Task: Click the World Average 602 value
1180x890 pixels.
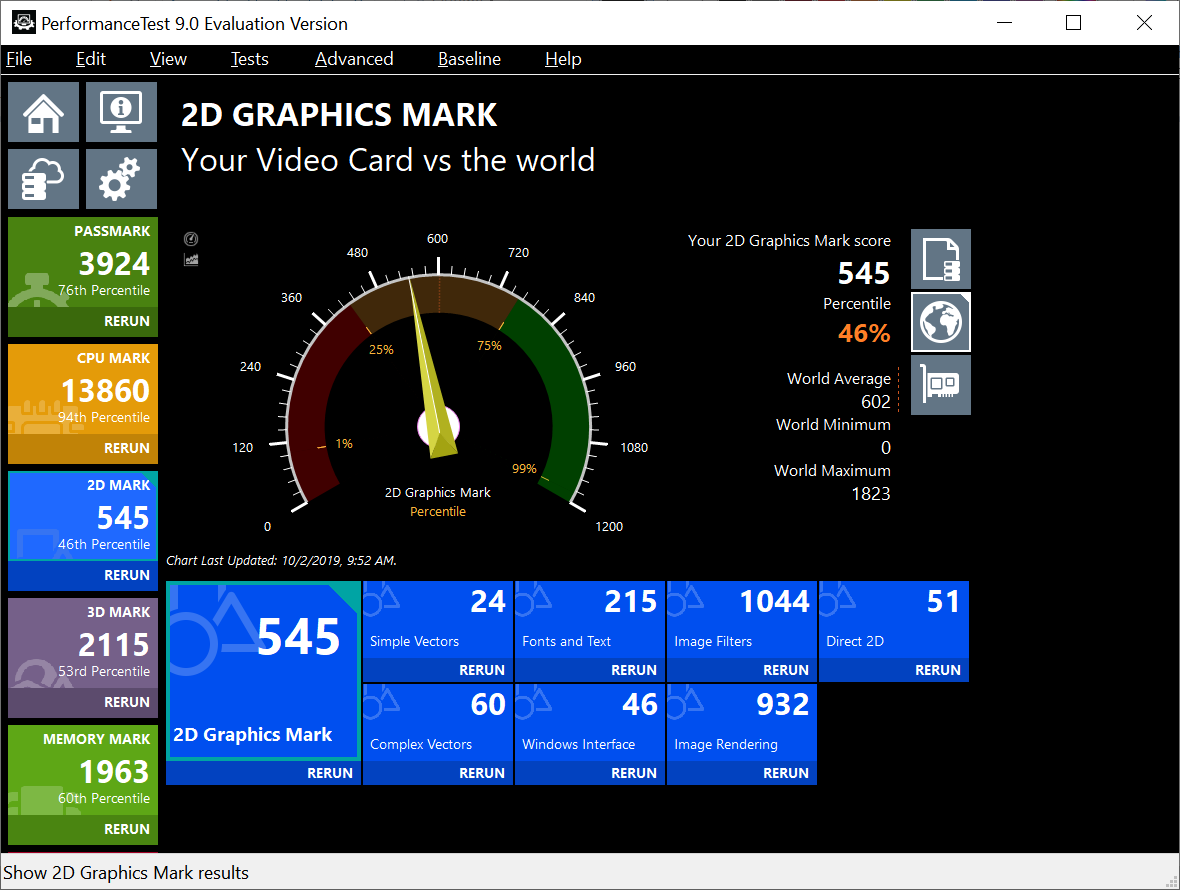Action: pos(875,402)
